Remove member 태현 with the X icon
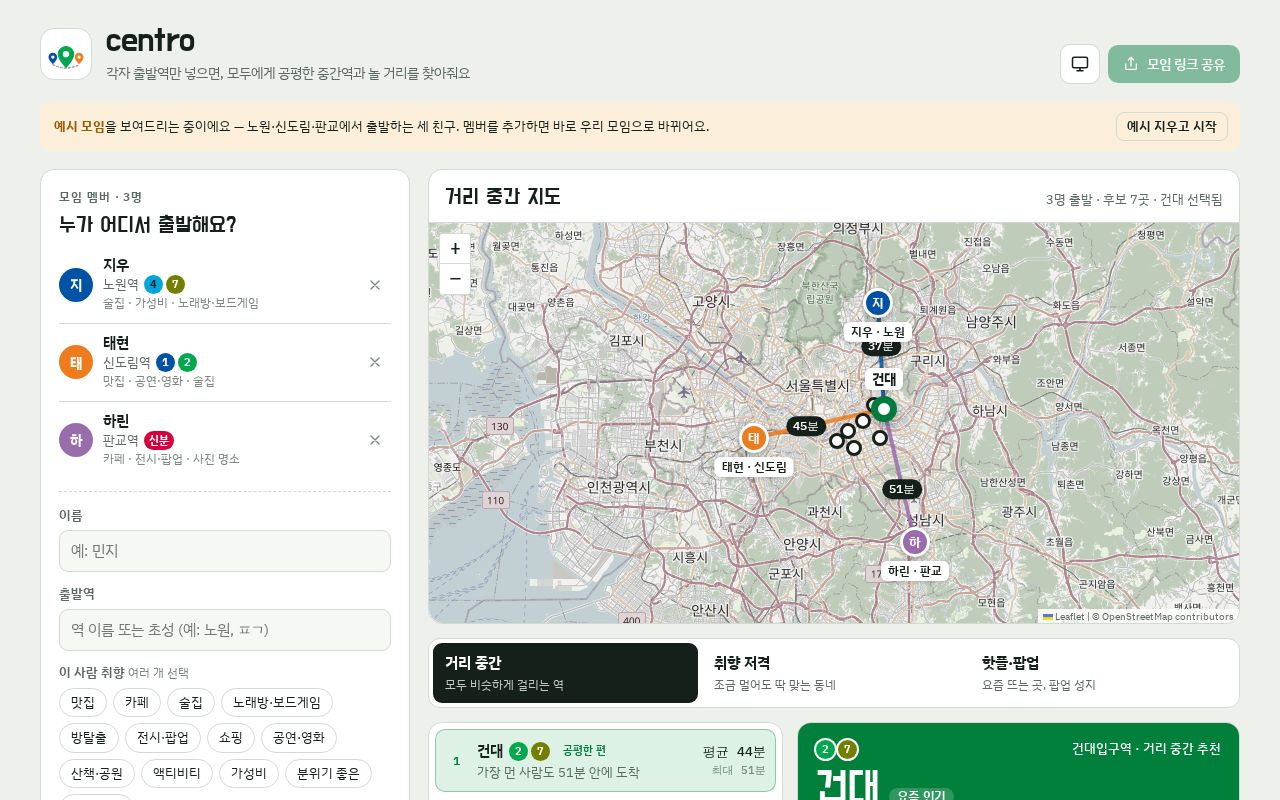1280x800 pixels. (375, 362)
